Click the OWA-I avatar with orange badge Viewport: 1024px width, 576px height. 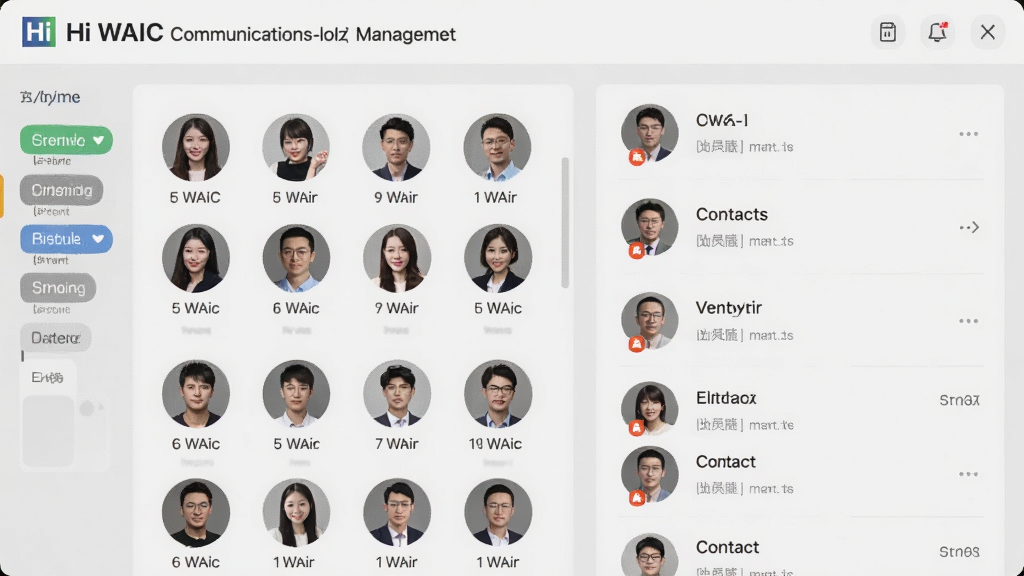pos(649,133)
